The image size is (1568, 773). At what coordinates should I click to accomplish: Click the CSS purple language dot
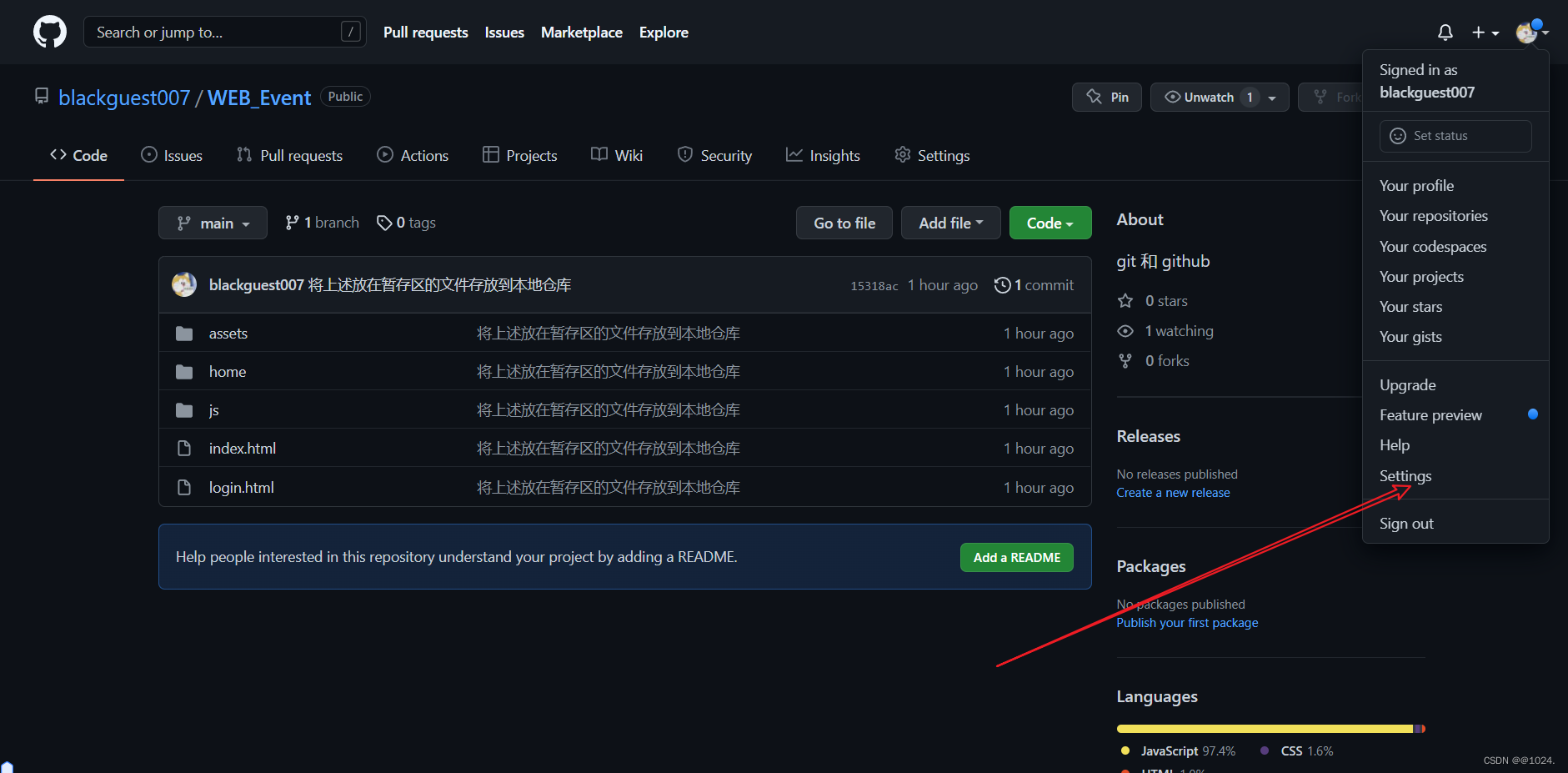pos(1265,750)
